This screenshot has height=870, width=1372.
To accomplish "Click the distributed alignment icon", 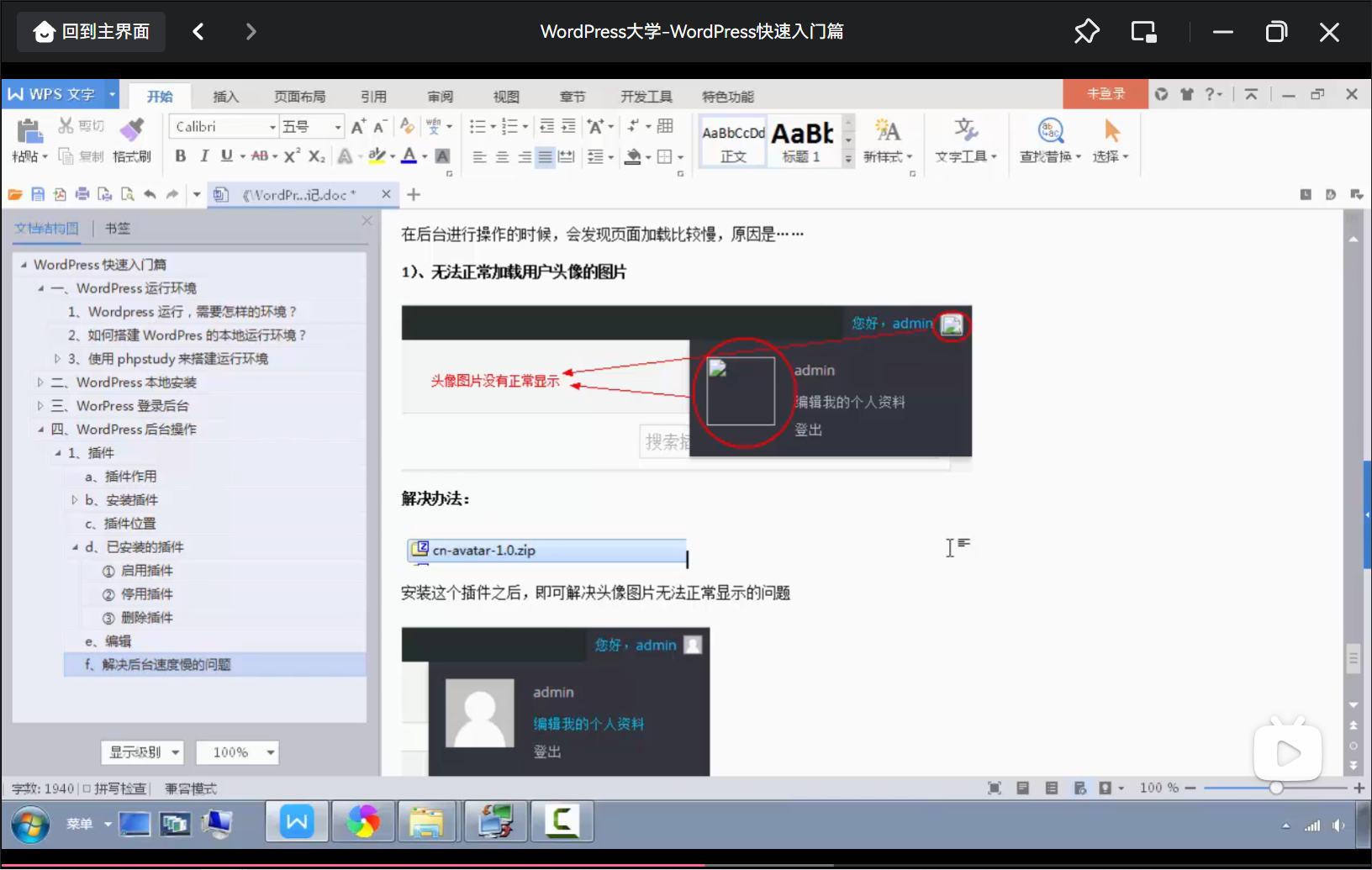I will pyautogui.click(x=567, y=156).
